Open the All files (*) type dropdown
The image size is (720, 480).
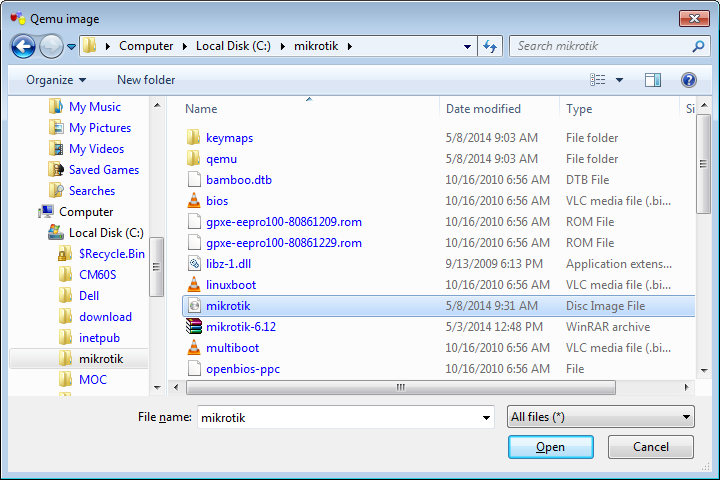(601, 417)
